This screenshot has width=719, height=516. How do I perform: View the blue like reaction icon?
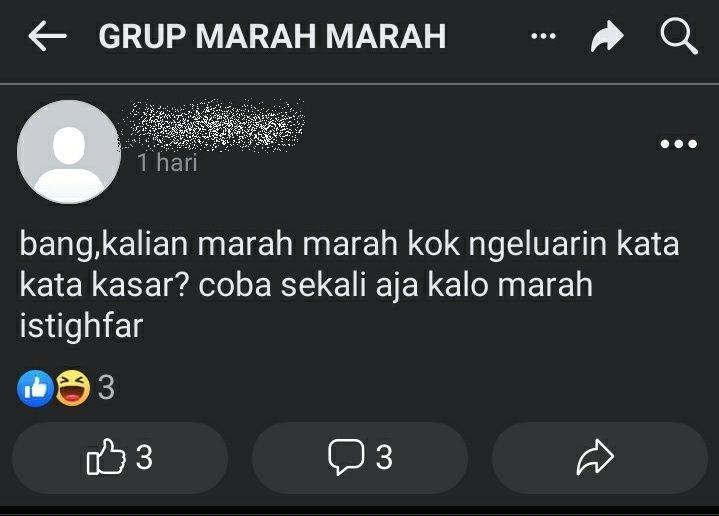tap(35, 388)
